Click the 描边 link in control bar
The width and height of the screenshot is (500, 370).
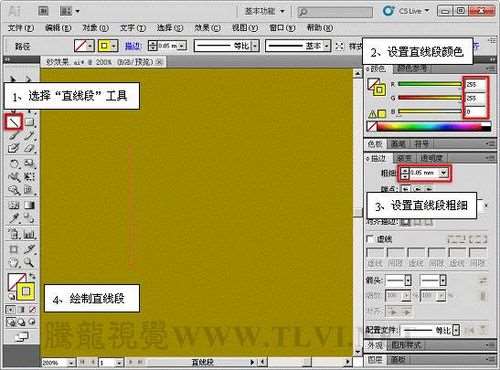pyautogui.click(x=133, y=46)
